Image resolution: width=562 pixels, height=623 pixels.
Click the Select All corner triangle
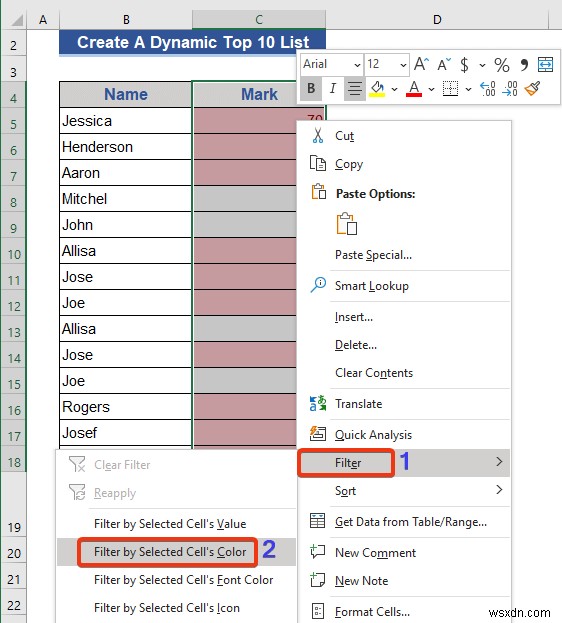(17, 19)
